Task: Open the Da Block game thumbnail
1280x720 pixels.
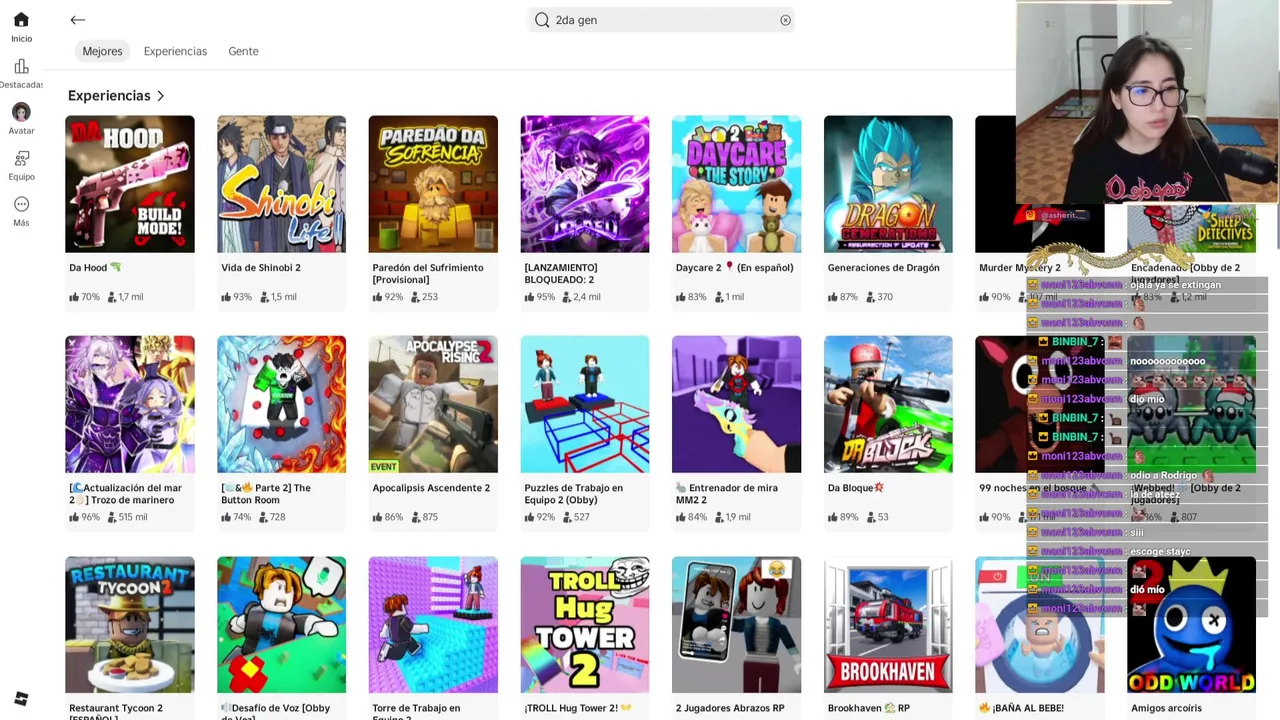Action: [888, 404]
